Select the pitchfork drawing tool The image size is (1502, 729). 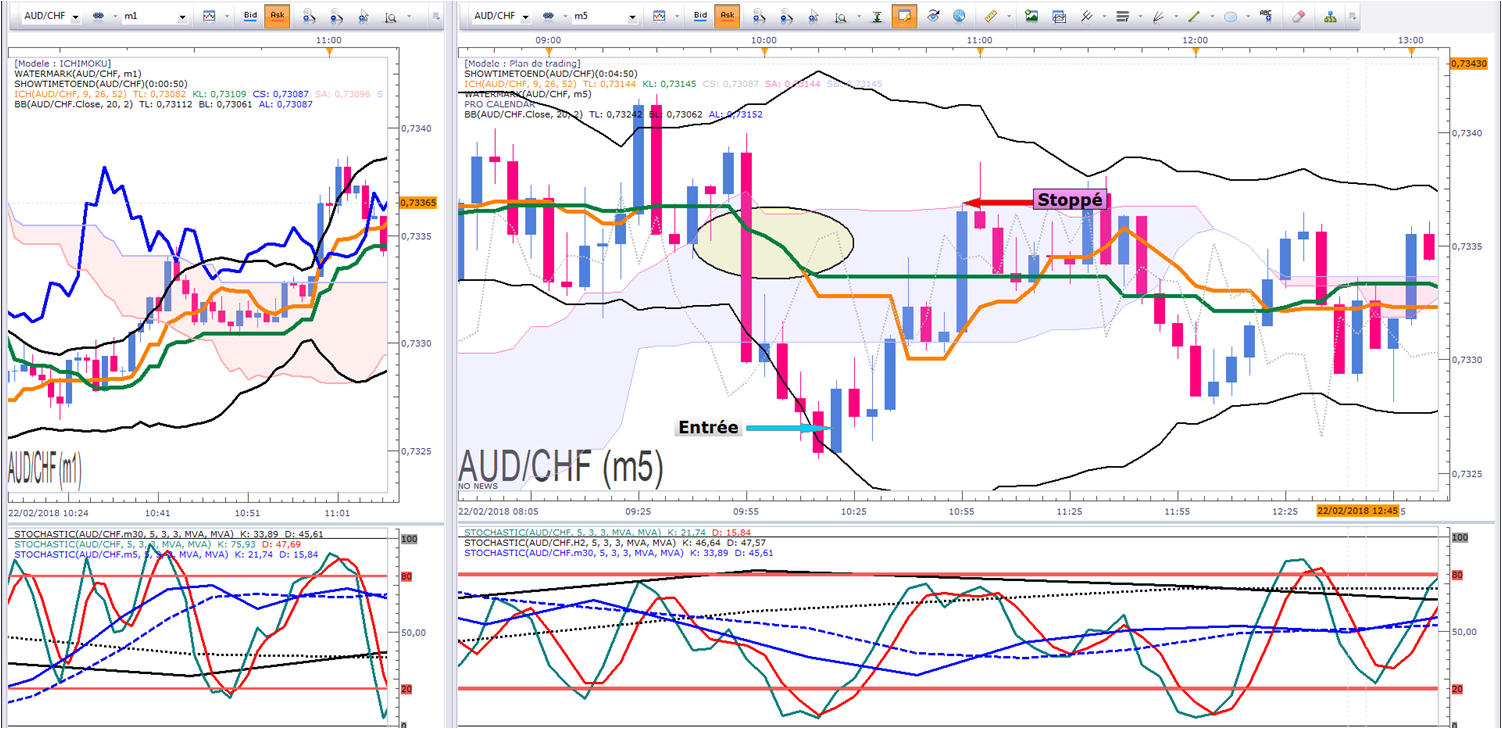coord(1086,16)
